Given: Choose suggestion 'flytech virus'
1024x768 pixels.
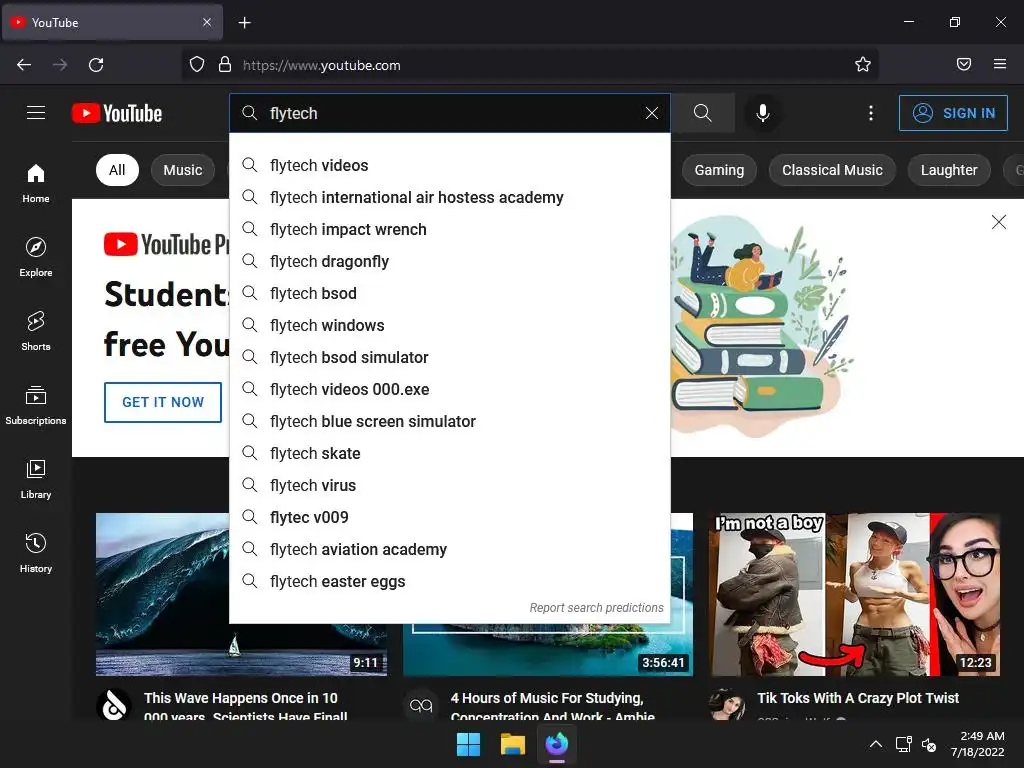Looking at the screenshot, I should [x=450, y=485].
